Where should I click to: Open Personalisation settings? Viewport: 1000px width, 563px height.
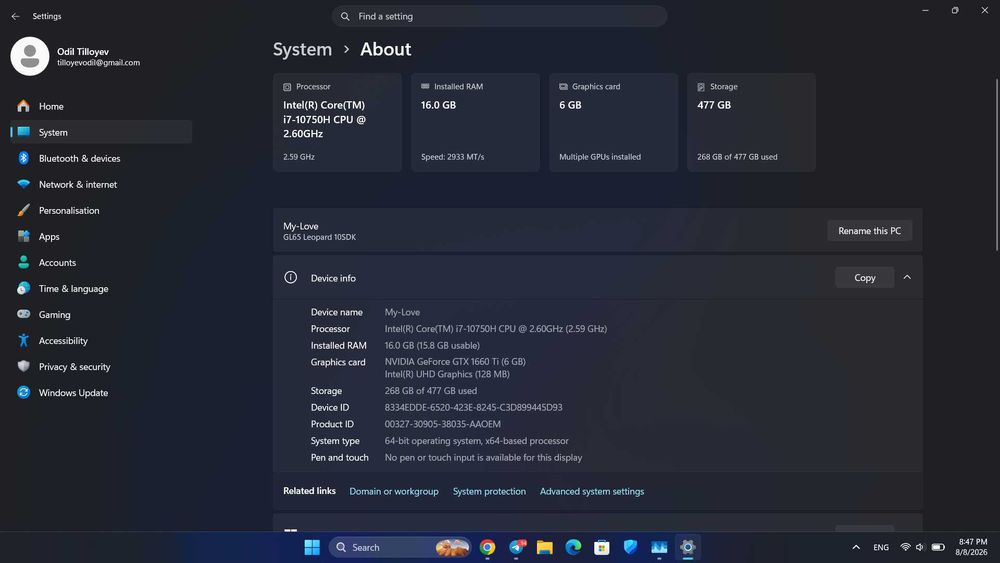click(x=101, y=210)
